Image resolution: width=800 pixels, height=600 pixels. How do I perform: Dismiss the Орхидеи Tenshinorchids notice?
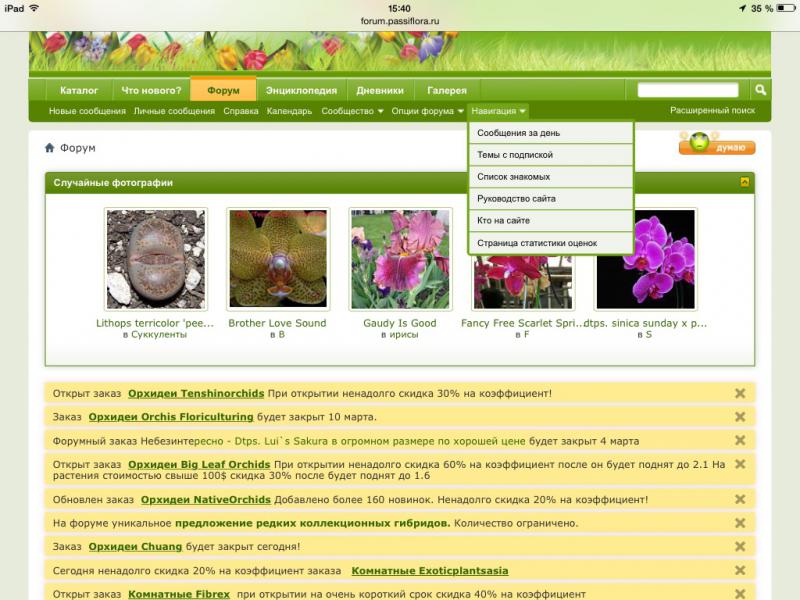(740, 393)
